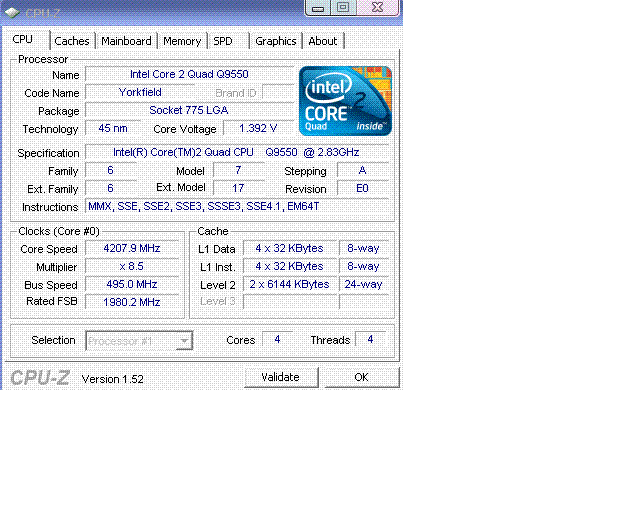
Task: Click the L1 Inst. associativity 8-way
Action: [363, 267]
